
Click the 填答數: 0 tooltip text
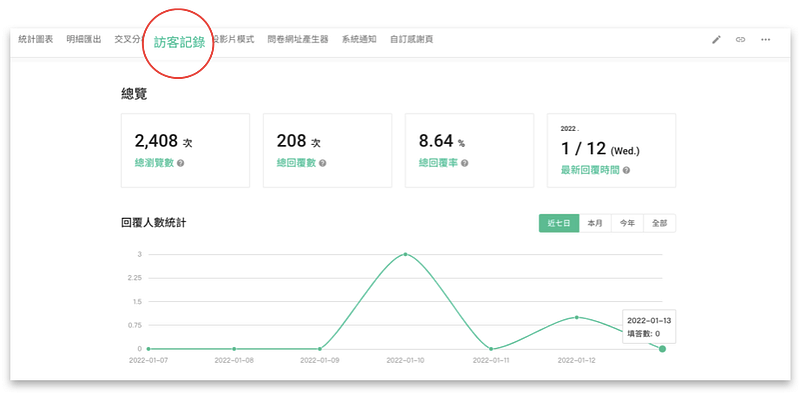point(643,334)
